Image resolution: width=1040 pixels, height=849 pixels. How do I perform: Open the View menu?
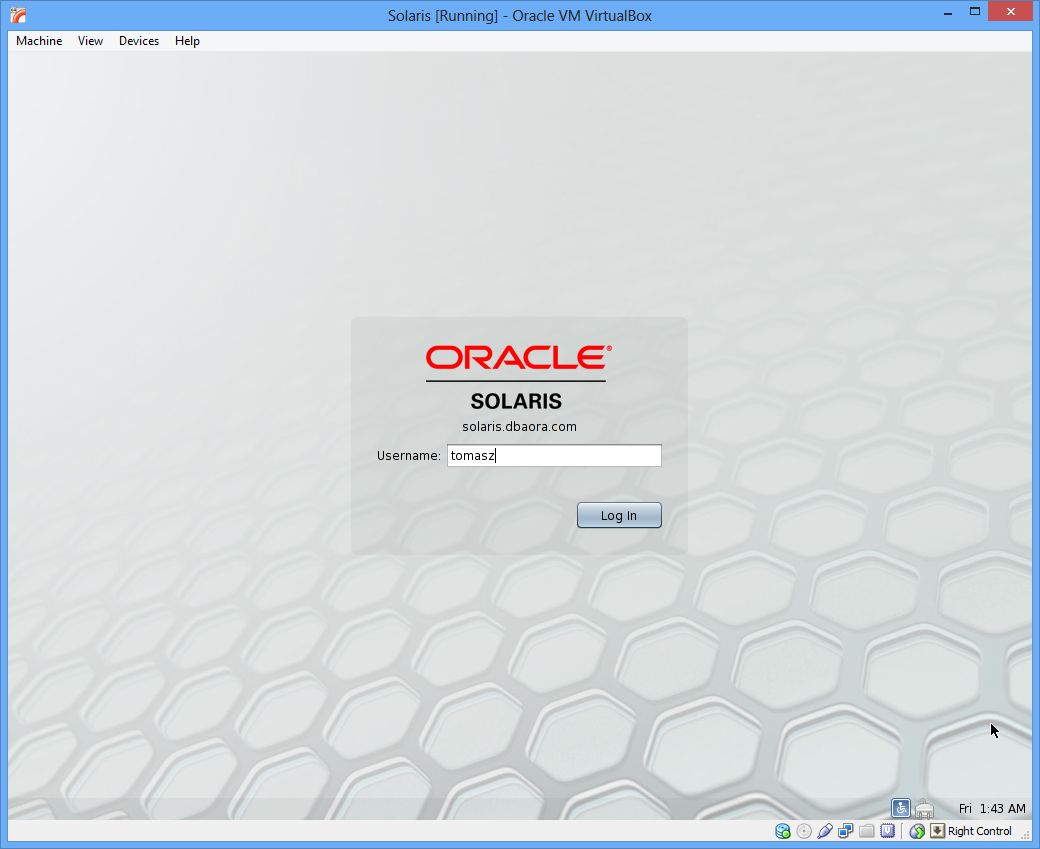(x=90, y=40)
